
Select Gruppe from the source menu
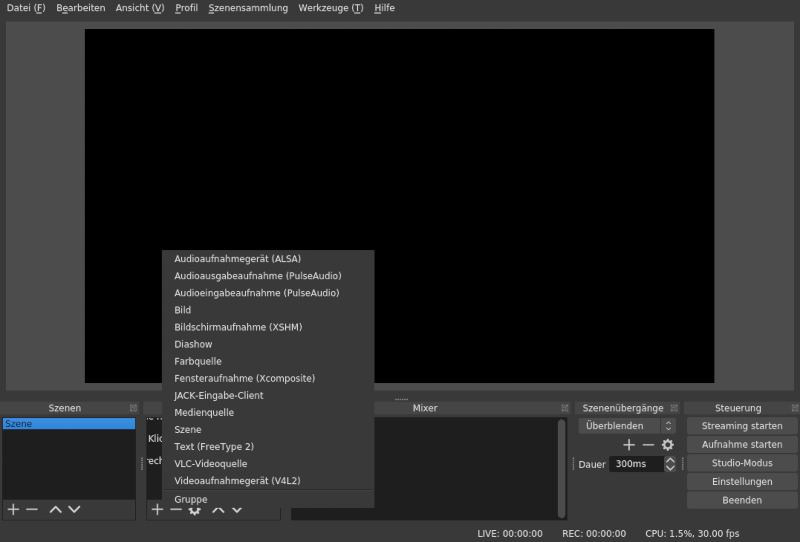click(268, 499)
